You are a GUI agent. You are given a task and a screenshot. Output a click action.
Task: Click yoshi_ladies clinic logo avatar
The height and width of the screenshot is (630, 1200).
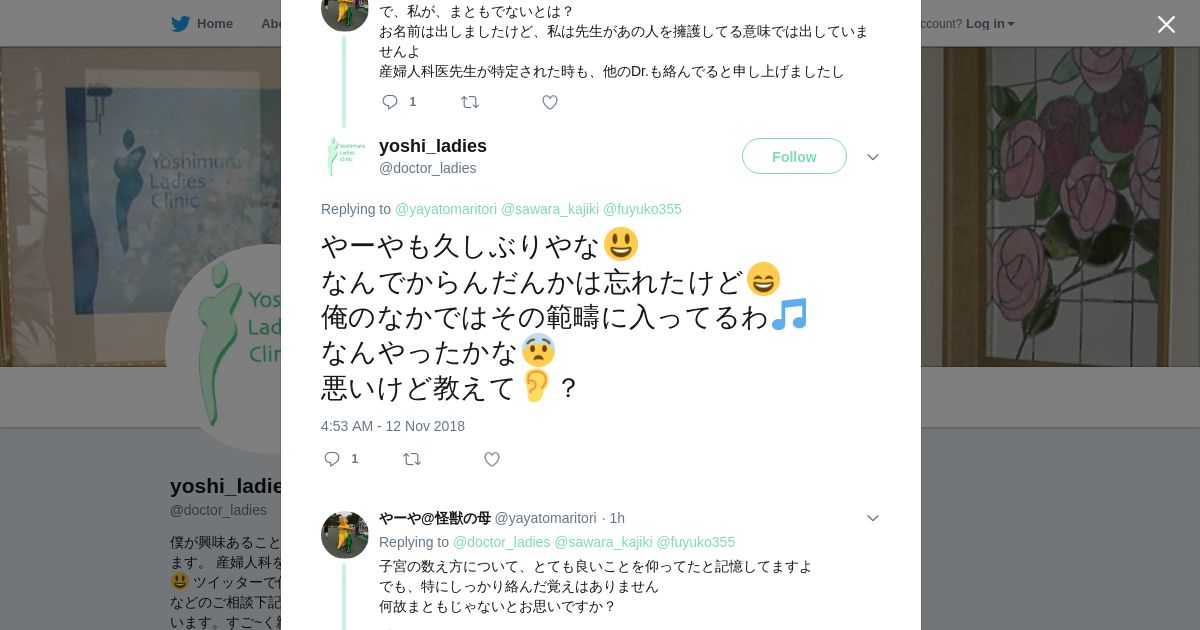(x=345, y=157)
